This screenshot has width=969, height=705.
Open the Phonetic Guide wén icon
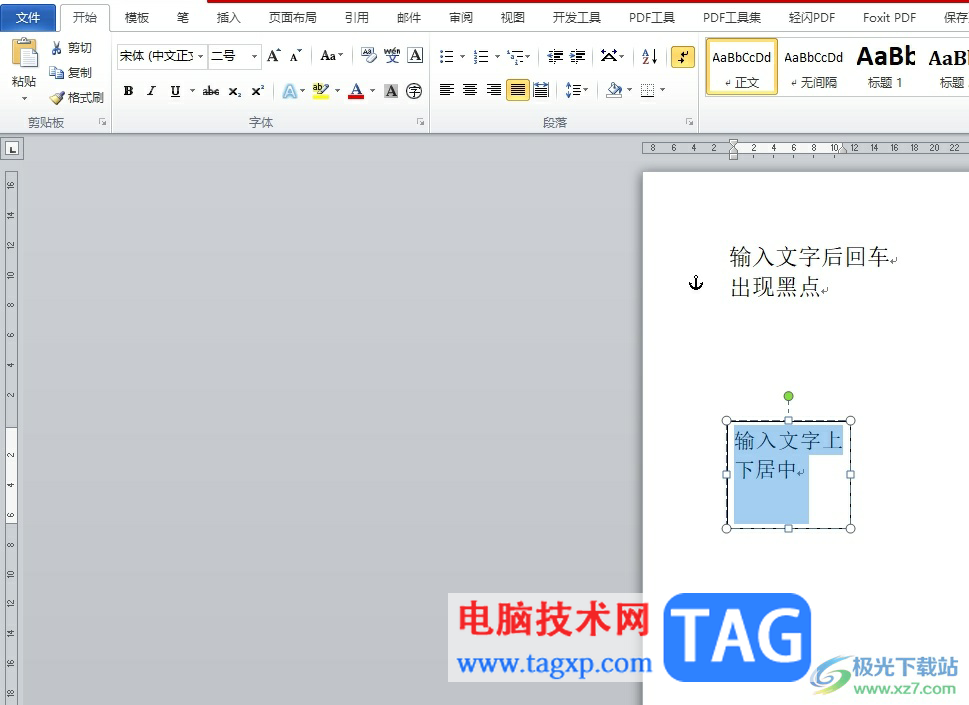pos(392,56)
